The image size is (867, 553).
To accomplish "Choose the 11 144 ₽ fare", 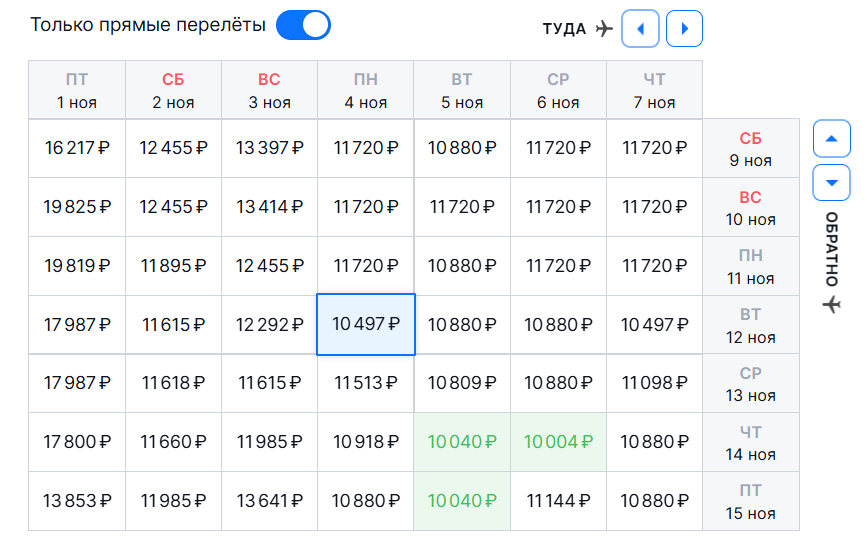I will (x=558, y=501).
